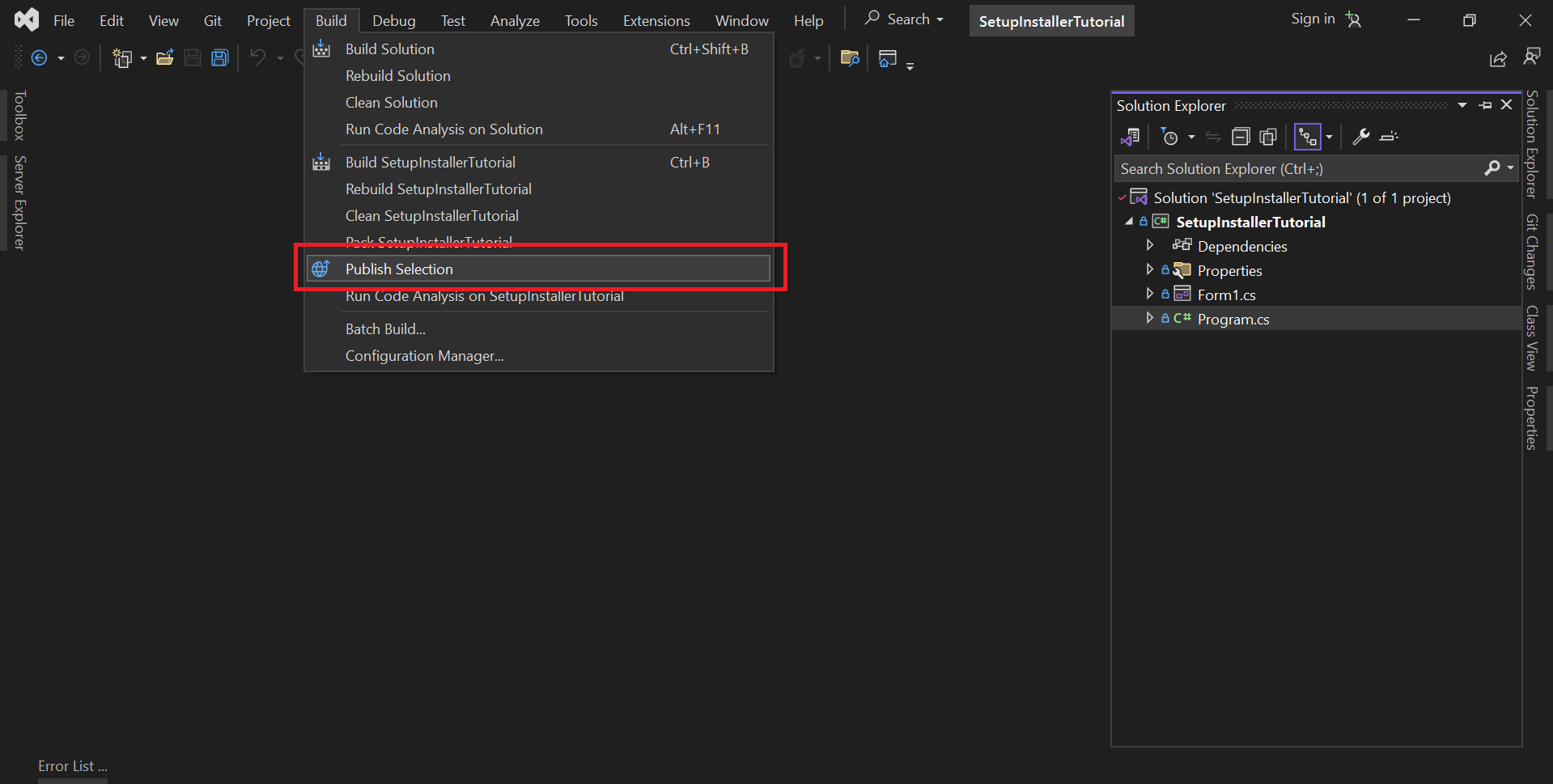Click the magnifier icon in Solution Explorer search
1553x784 pixels.
[1492, 168]
